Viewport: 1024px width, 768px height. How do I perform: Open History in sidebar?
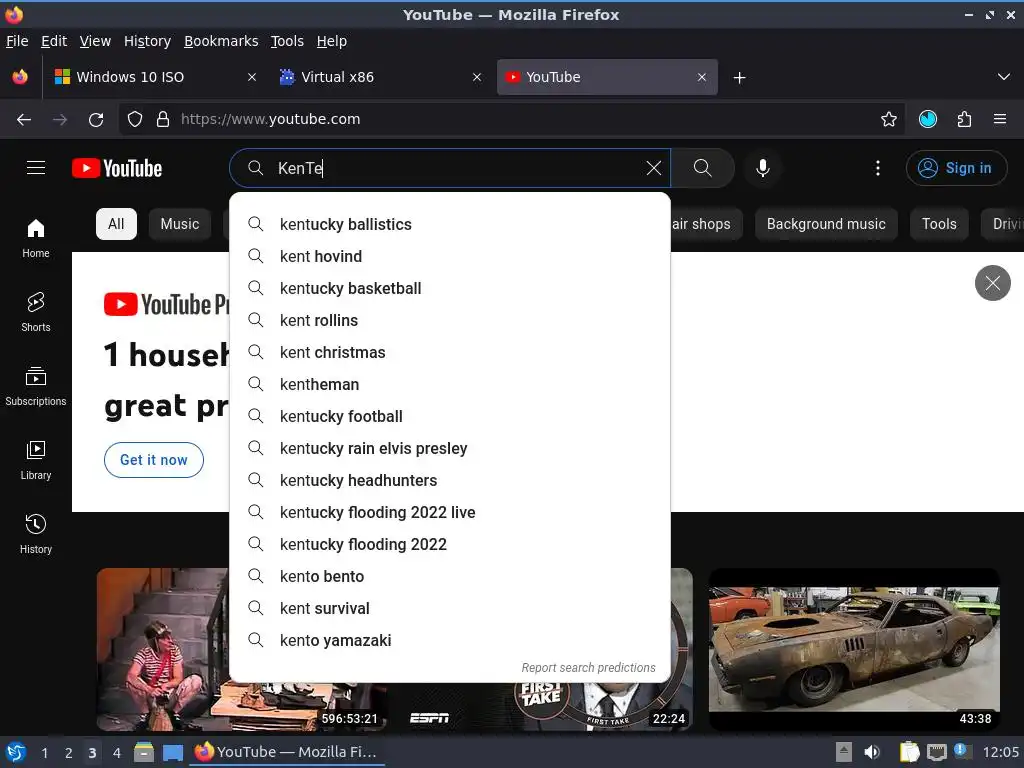pyautogui.click(x=35, y=534)
